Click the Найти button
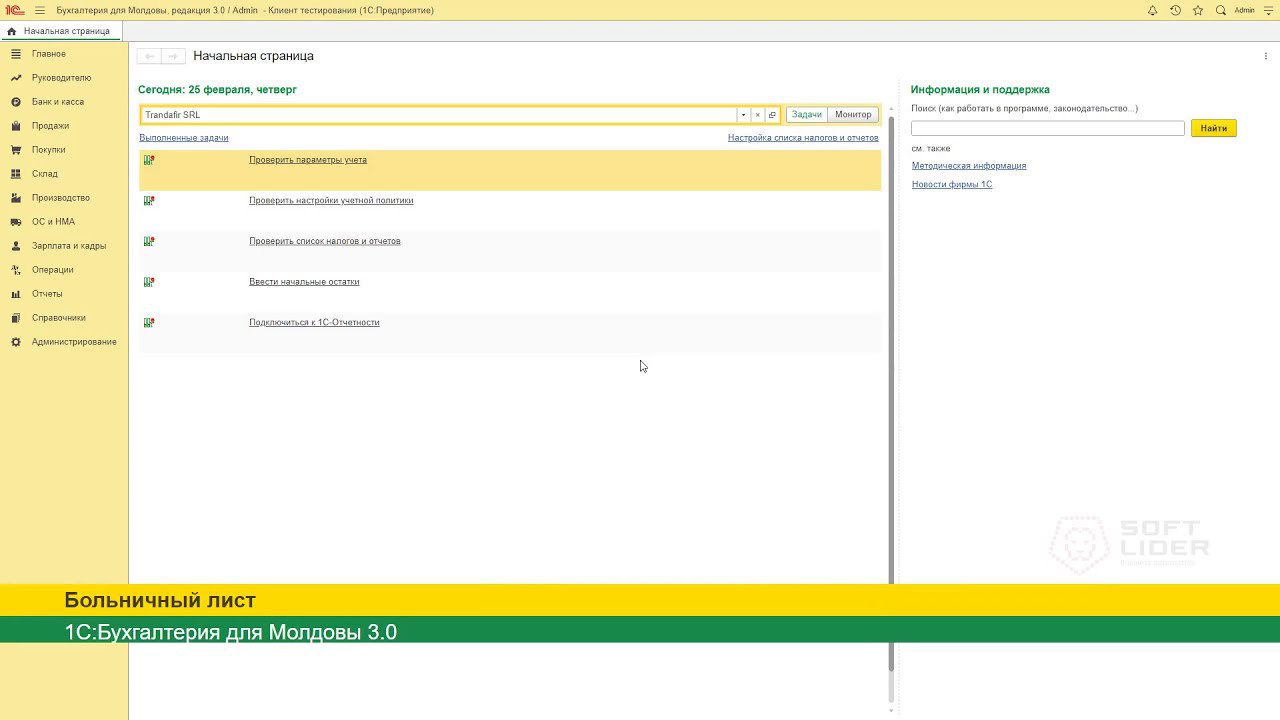 tap(1214, 128)
